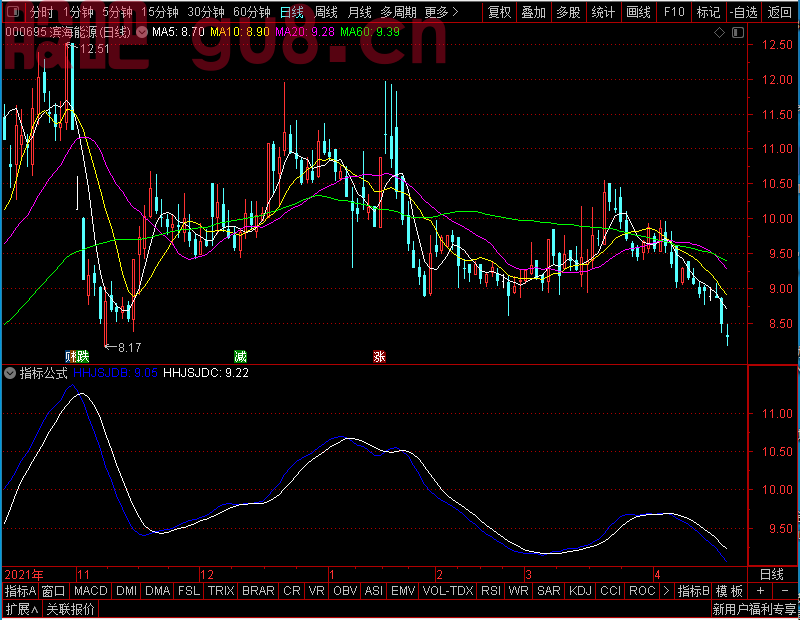Switch indicator to RSI
The height and width of the screenshot is (620, 800).
(491, 591)
